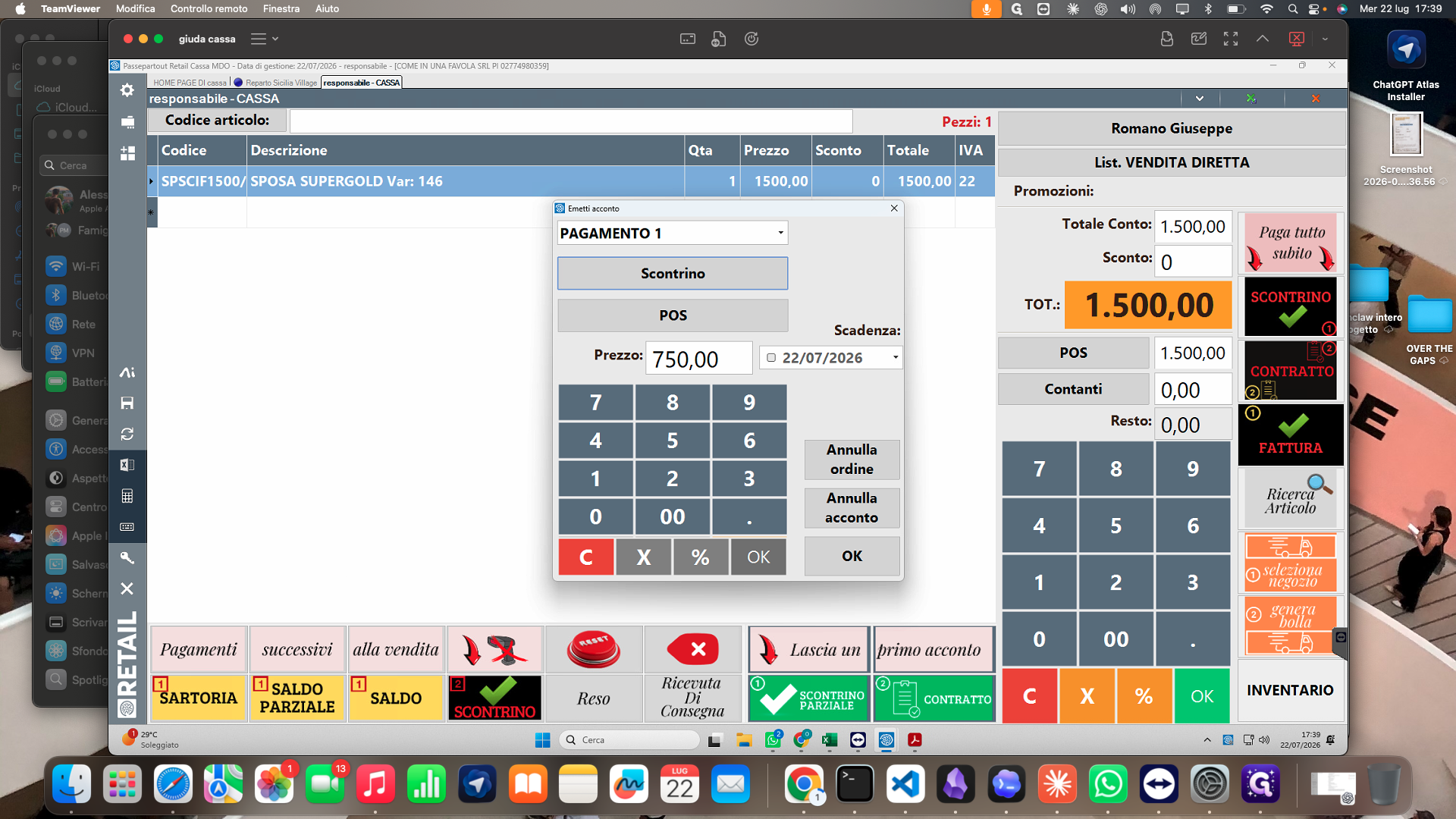Click the FATTURA checkmark tile

1291,435
